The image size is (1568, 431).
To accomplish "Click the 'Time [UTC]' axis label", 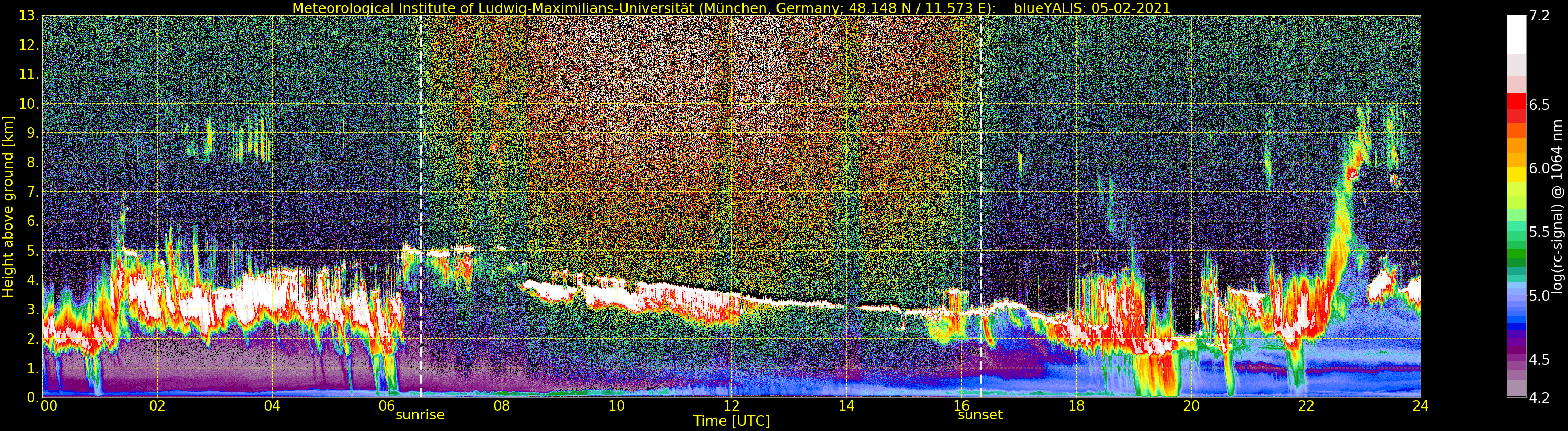I will pos(731,421).
